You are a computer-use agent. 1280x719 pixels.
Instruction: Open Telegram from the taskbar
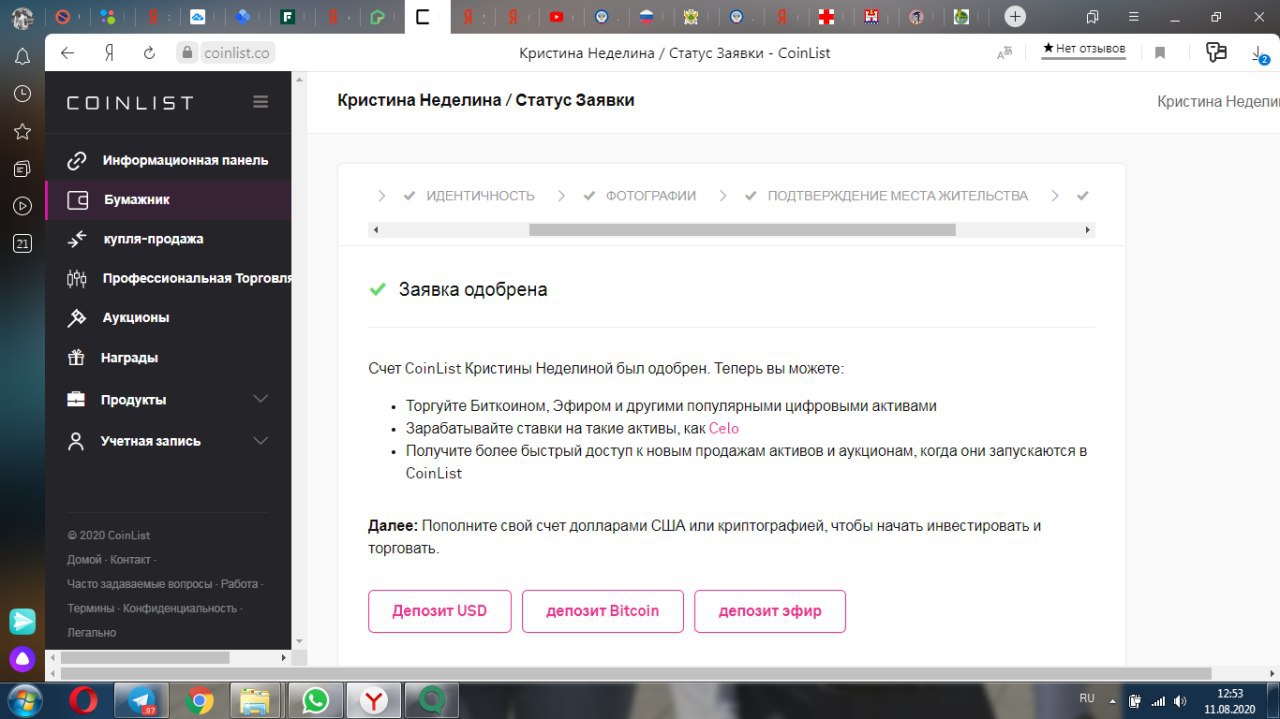[x=142, y=700]
